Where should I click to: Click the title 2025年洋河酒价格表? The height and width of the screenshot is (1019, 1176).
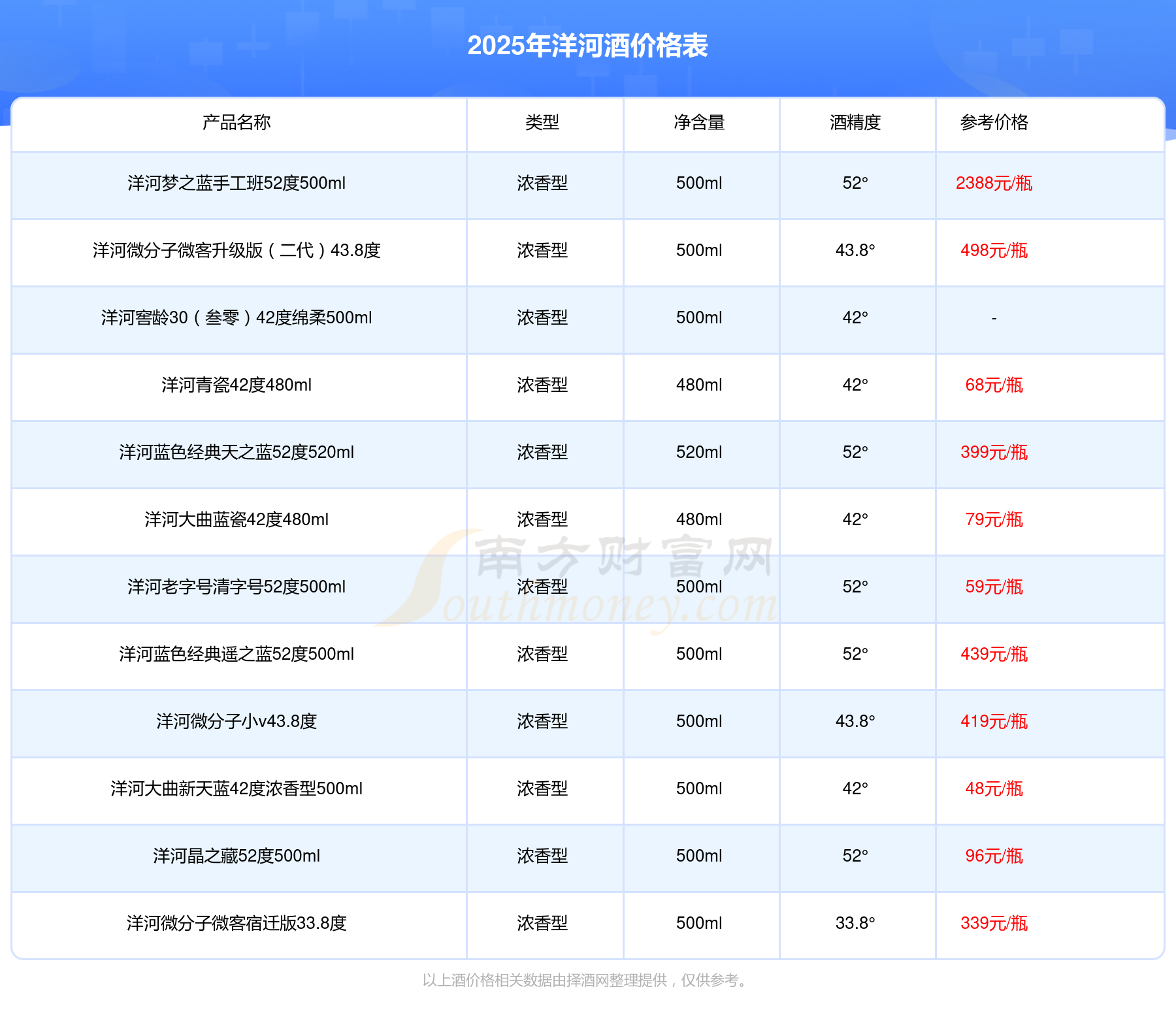pyautogui.click(x=588, y=46)
